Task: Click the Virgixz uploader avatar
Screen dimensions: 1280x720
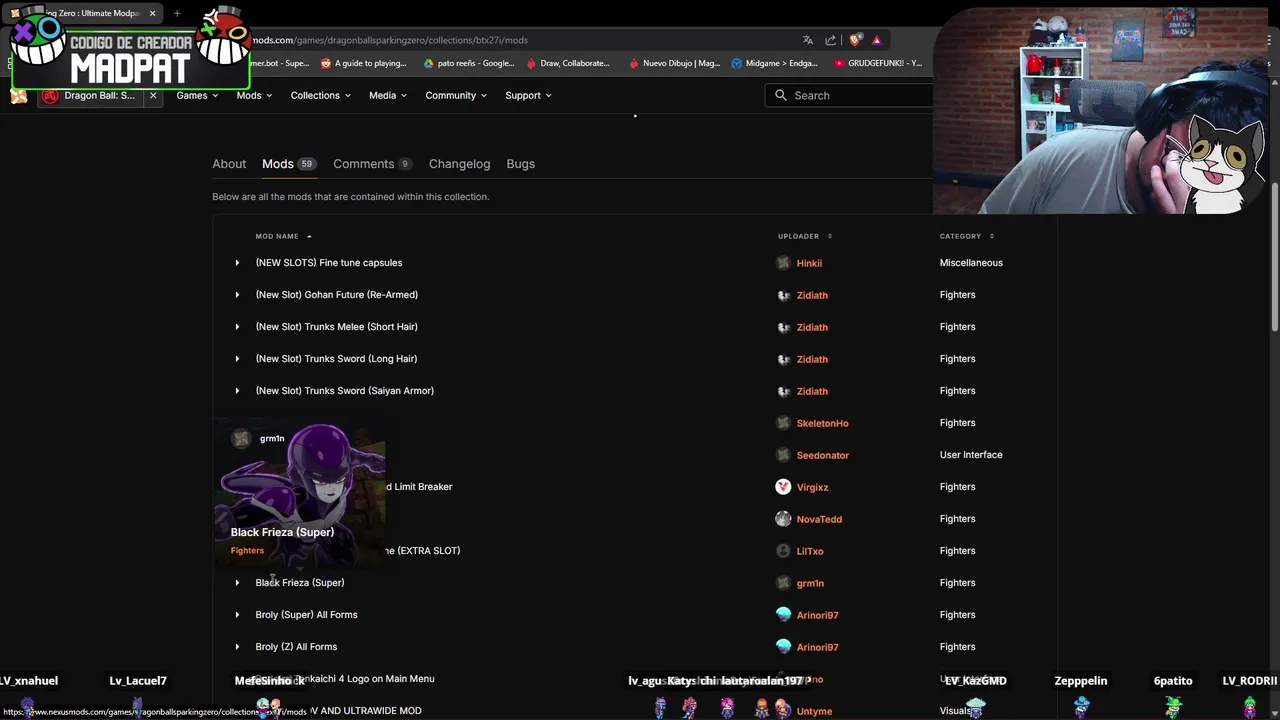Action: pyautogui.click(x=783, y=487)
